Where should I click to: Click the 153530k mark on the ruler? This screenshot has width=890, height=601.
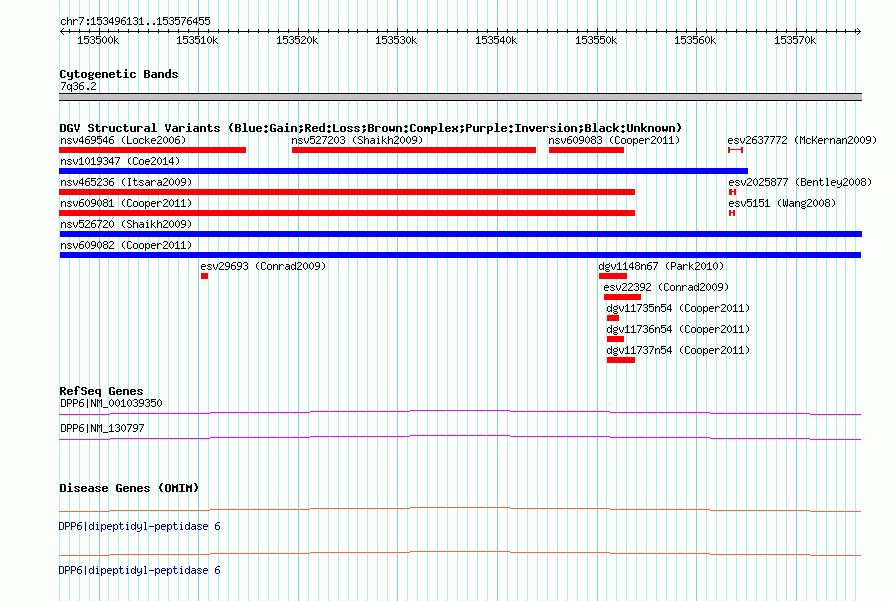[396, 40]
